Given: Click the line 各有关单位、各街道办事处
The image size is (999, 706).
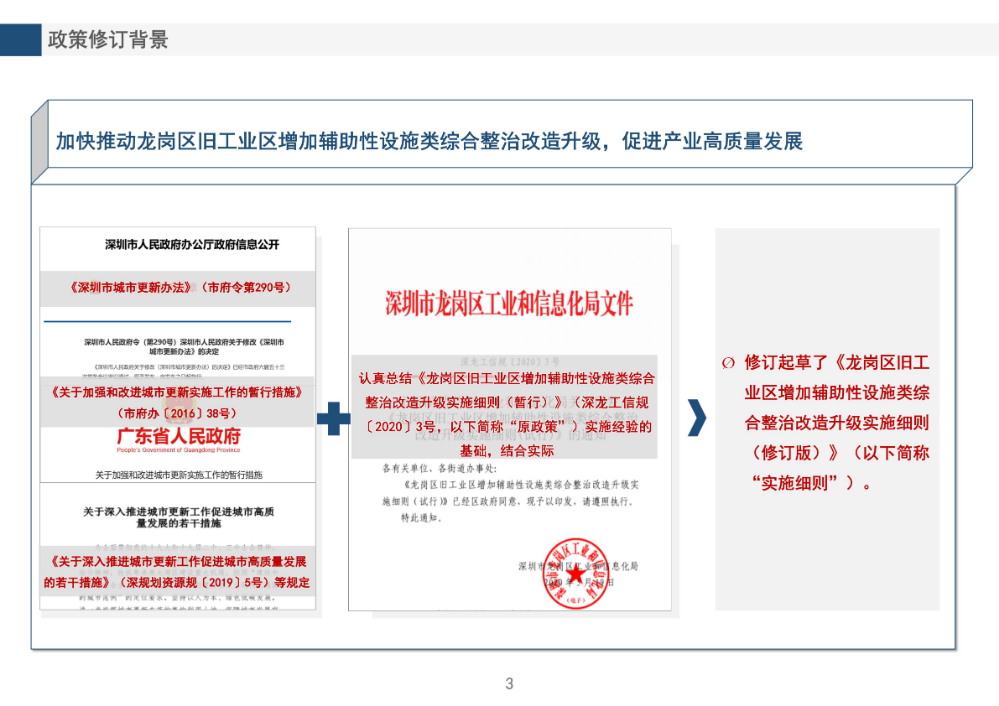Looking at the screenshot, I should [x=439, y=468].
